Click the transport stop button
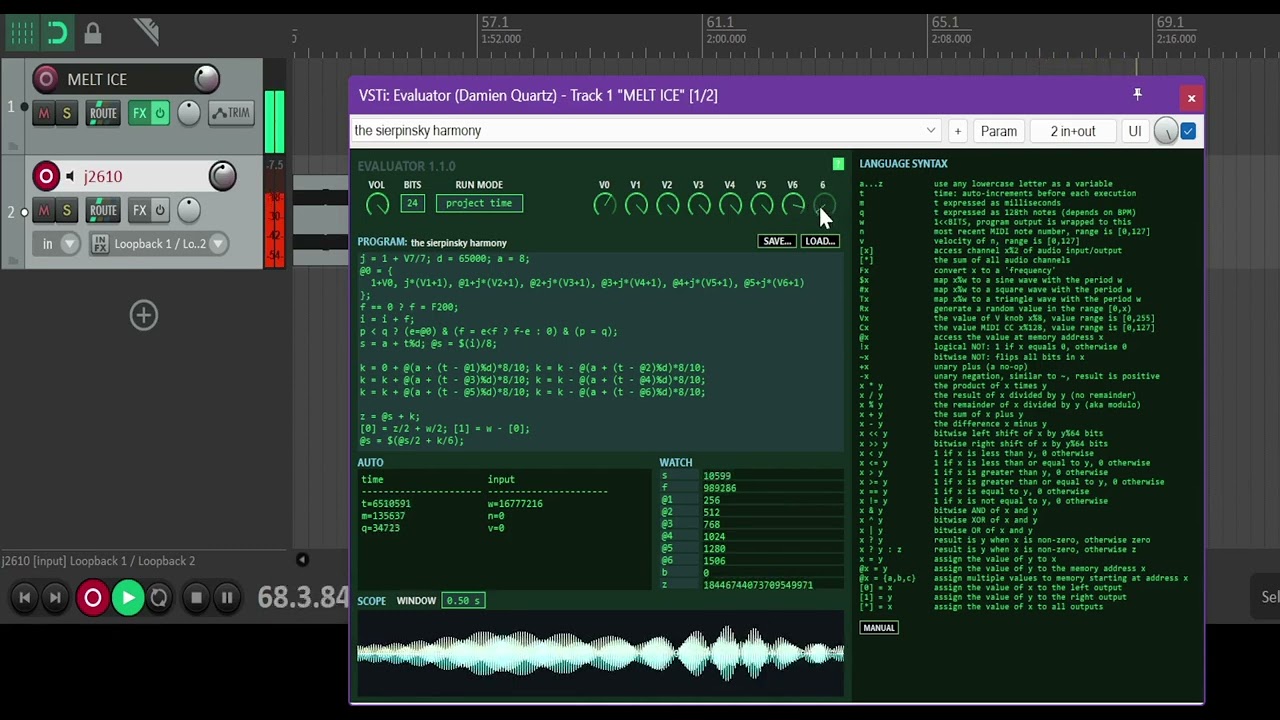The height and width of the screenshot is (720, 1280). point(196,598)
